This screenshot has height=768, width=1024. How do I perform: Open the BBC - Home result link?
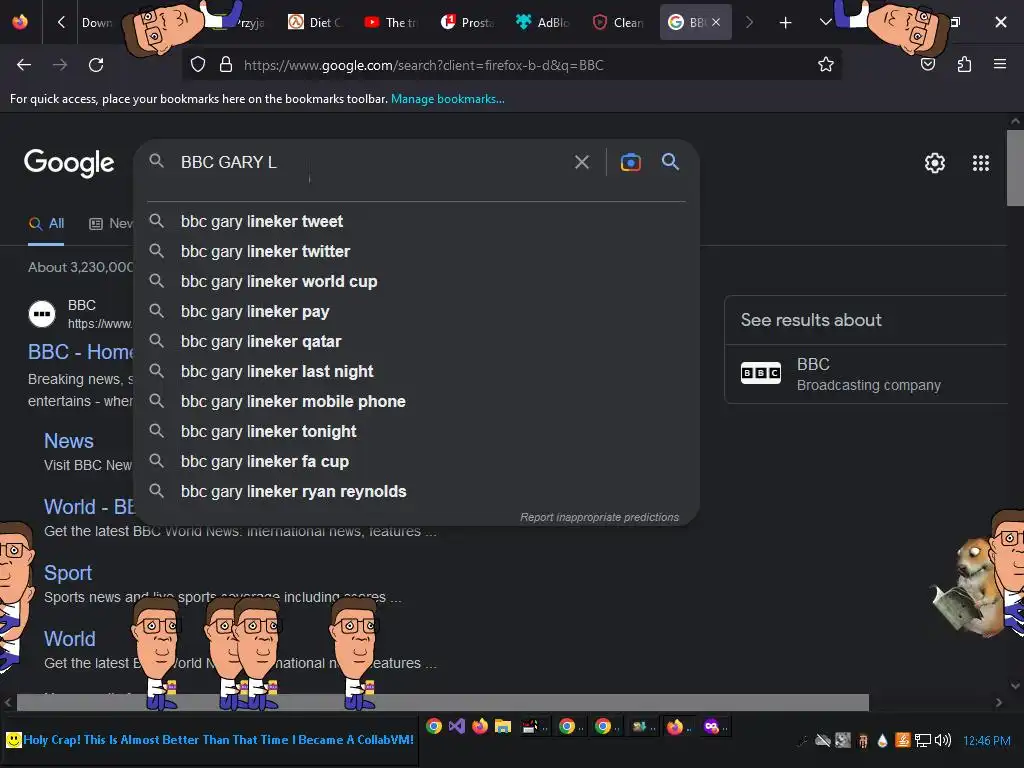pyautogui.click(x=80, y=352)
